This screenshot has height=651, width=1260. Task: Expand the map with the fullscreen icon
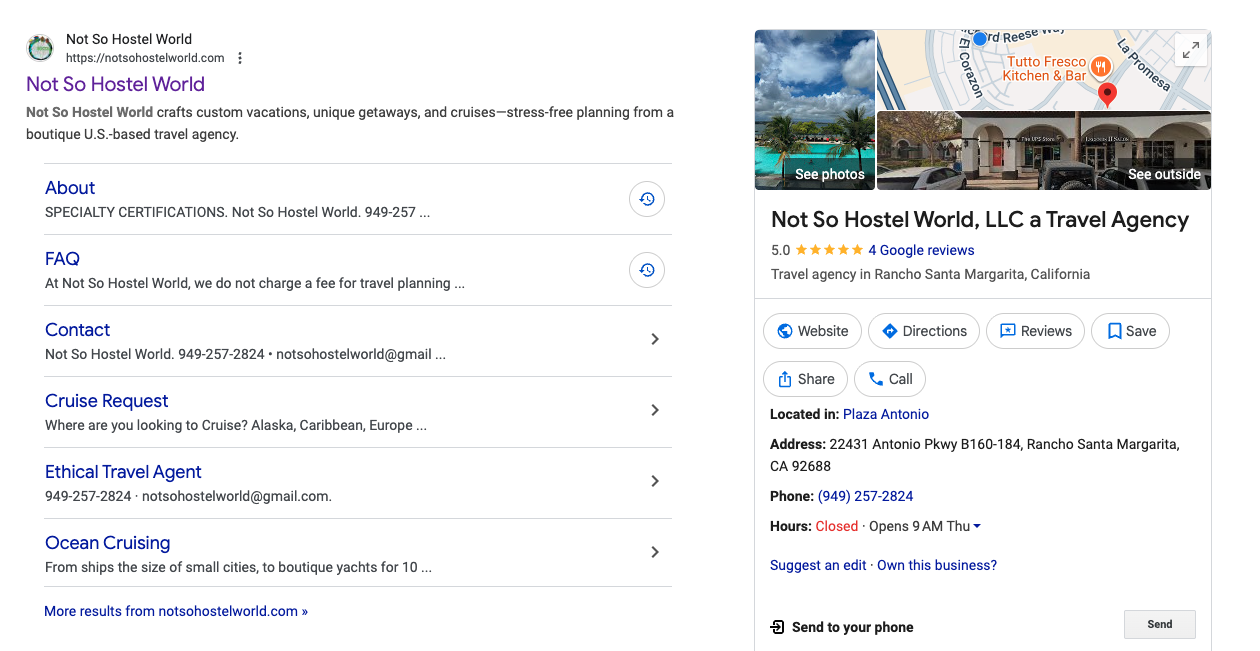(x=1190, y=50)
